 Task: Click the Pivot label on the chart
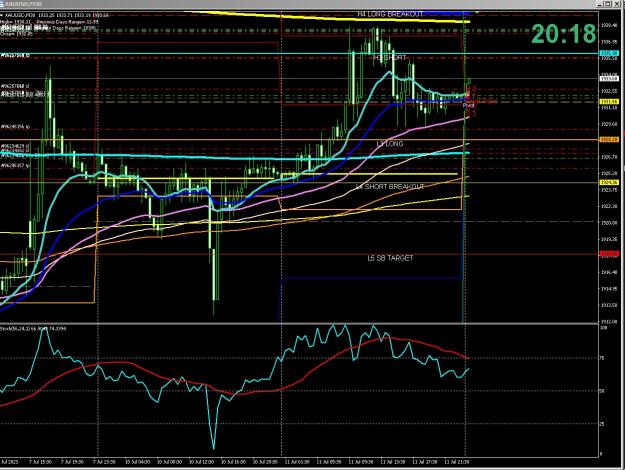(468, 105)
